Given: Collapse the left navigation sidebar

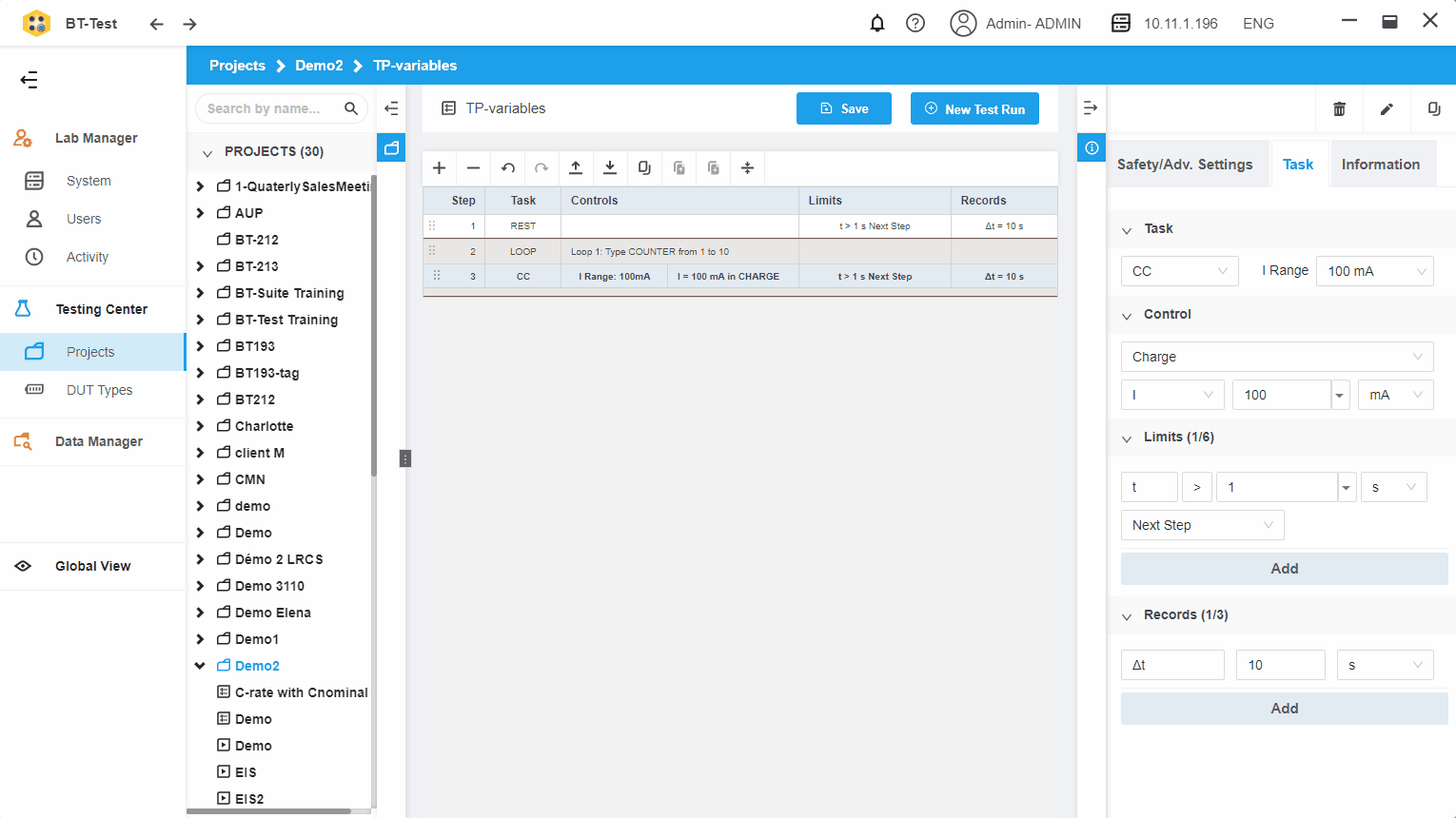Looking at the screenshot, I should coord(30,80).
